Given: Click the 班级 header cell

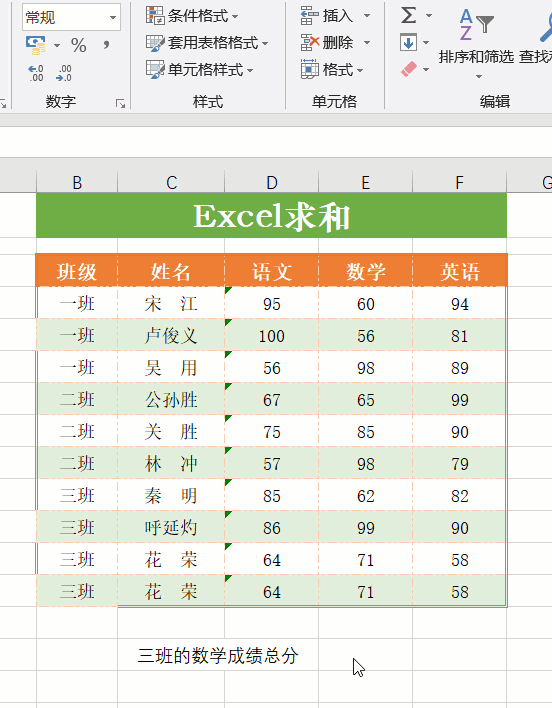Looking at the screenshot, I should 77,271.
